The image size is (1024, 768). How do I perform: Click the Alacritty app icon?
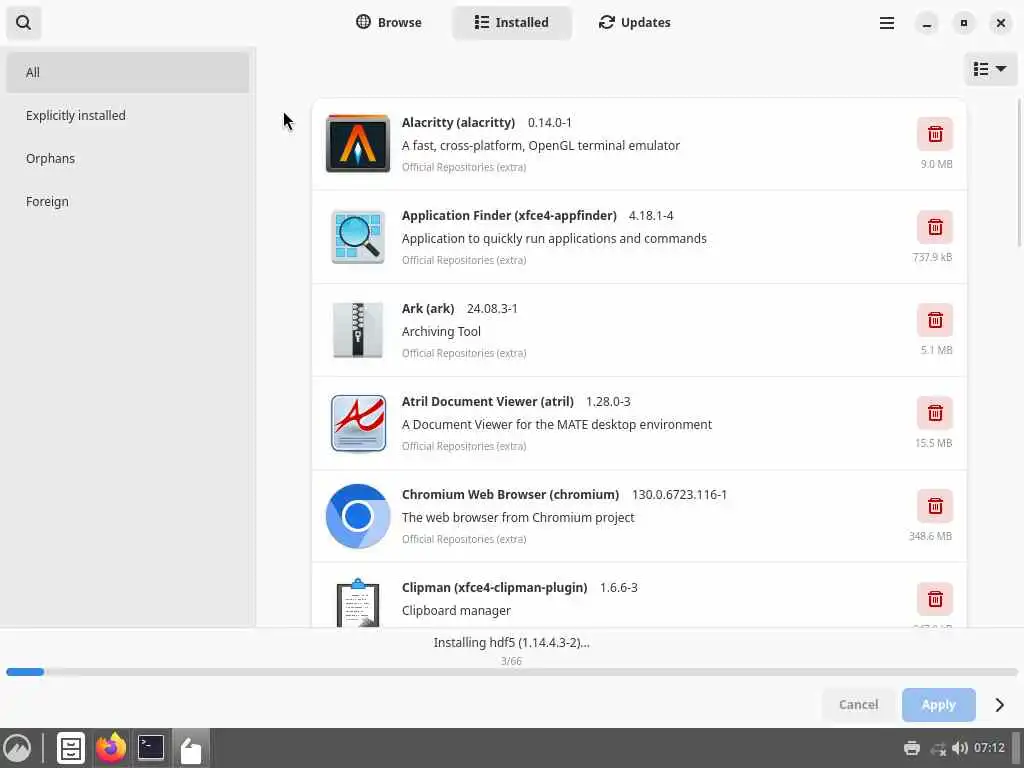[358, 144]
